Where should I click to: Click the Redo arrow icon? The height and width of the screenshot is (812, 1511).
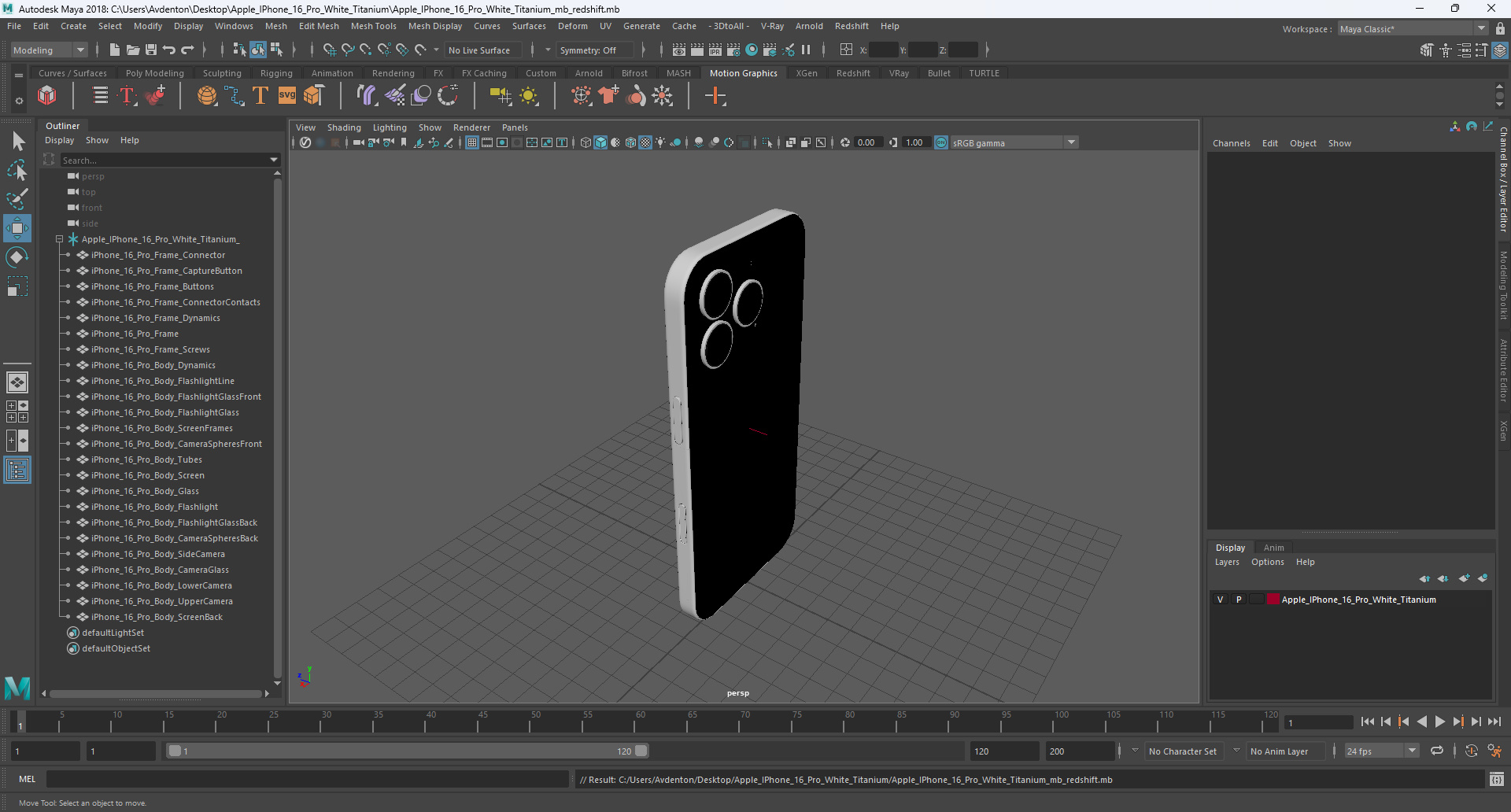coord(187,50)
